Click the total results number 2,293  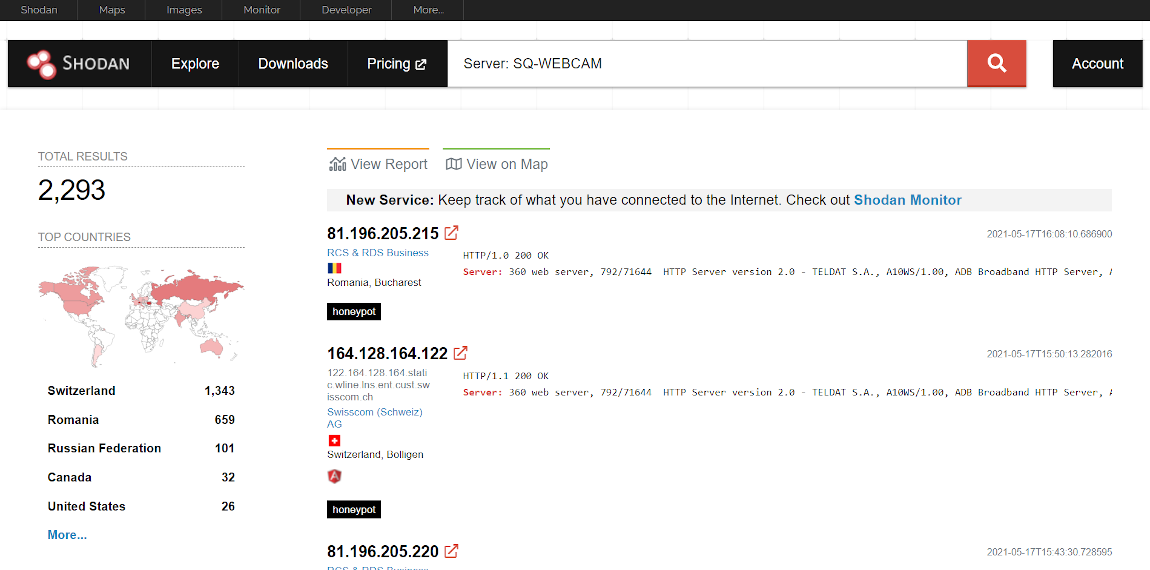coord(72,191)
